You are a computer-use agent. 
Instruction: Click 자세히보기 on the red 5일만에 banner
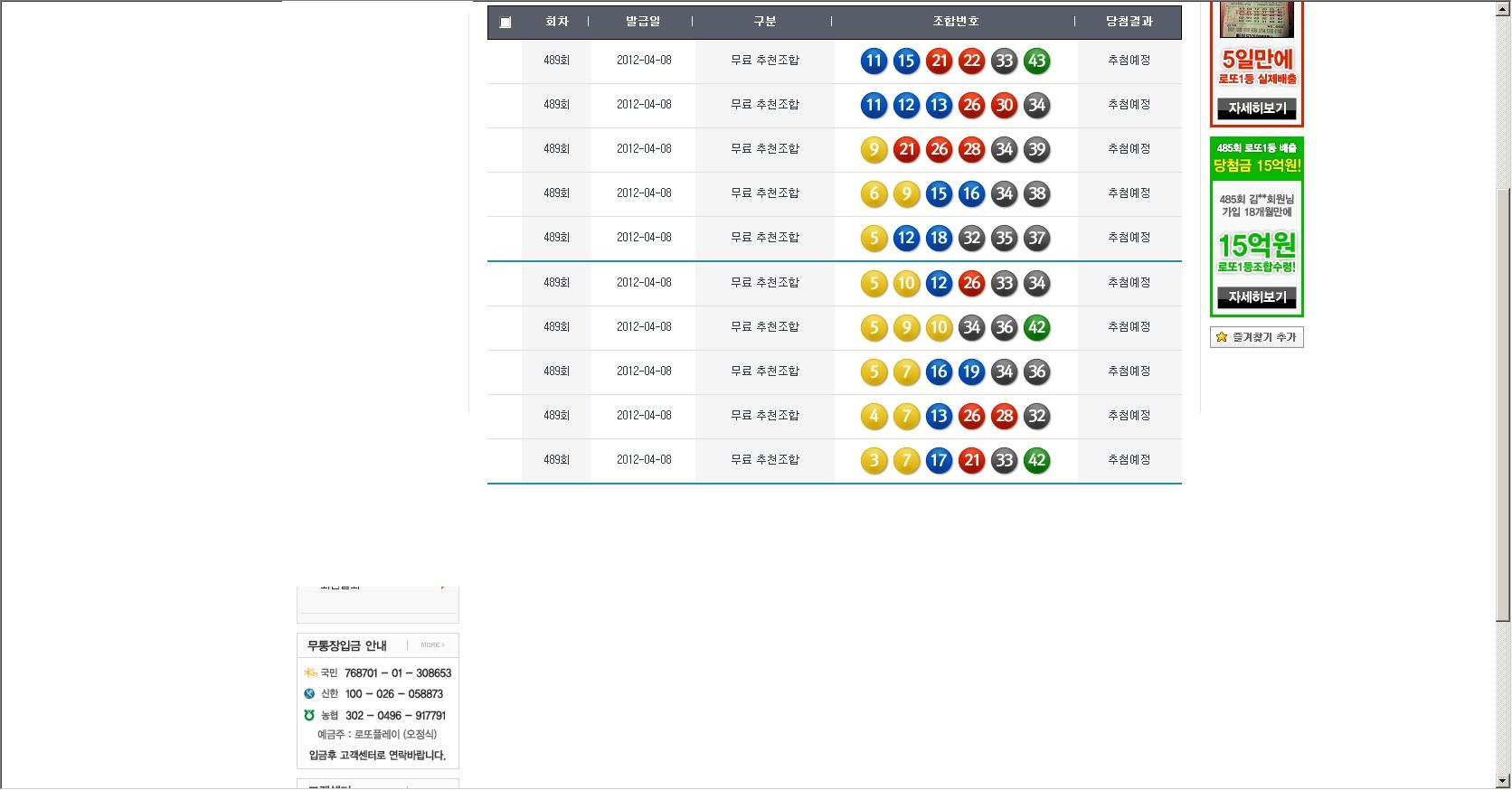tap(1256, 108)
